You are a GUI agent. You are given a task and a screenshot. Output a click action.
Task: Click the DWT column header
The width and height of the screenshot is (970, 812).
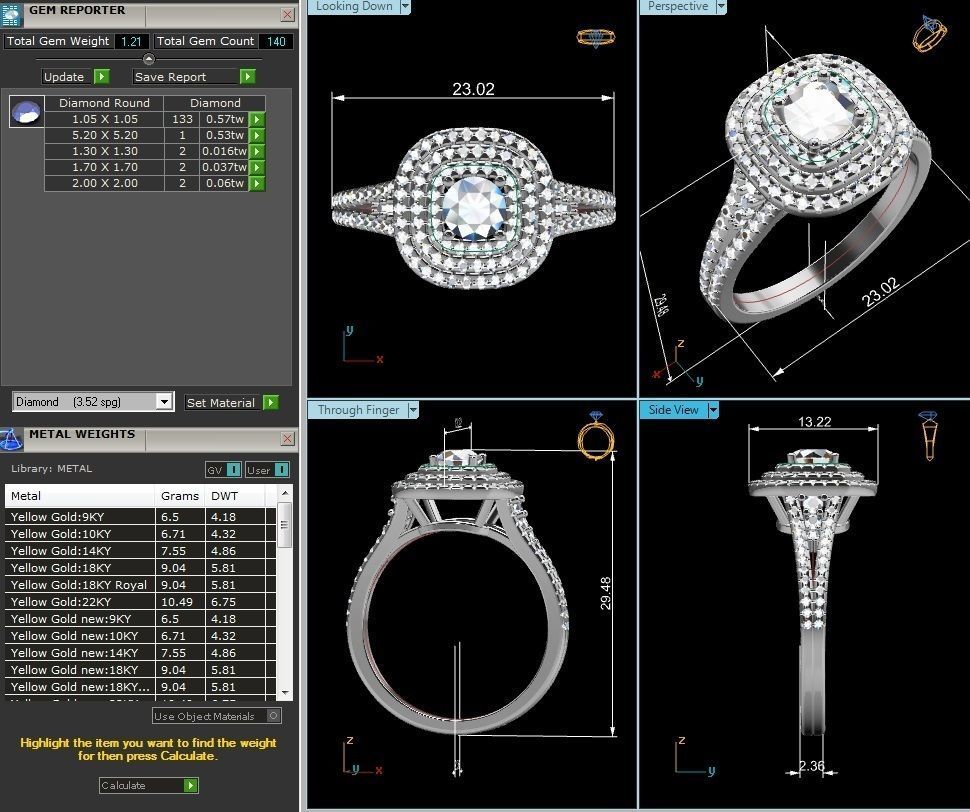(x=235, y=496)
